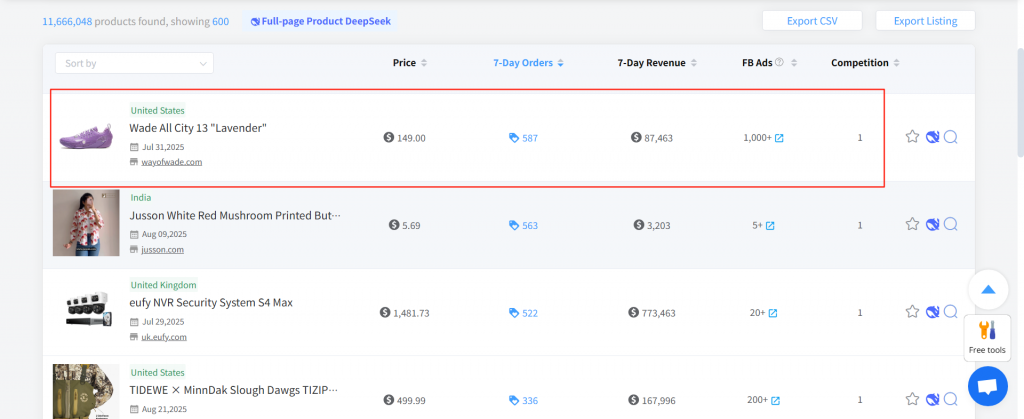Sort the table by Price column

410,63
